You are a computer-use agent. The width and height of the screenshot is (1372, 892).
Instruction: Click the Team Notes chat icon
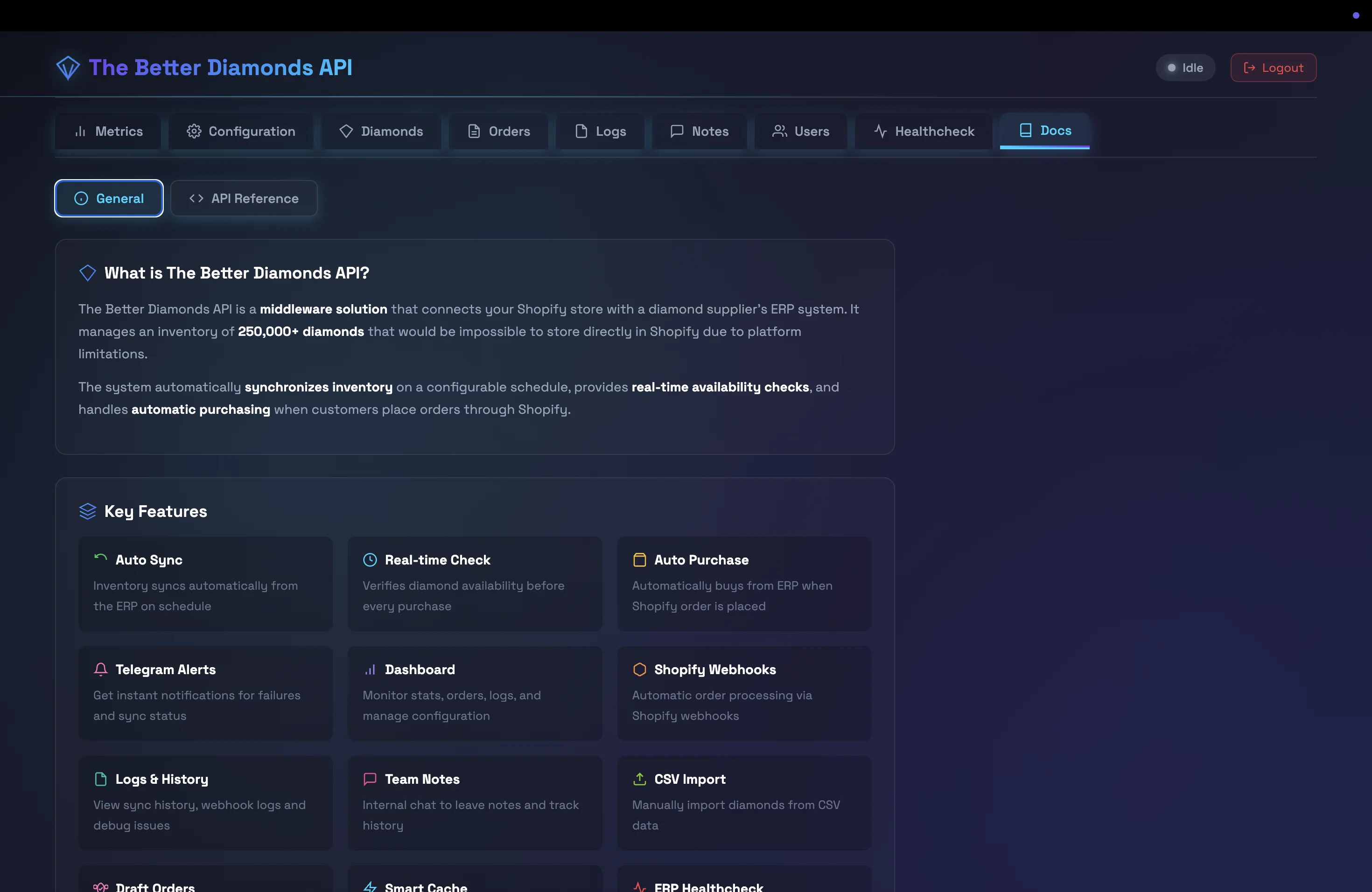click(x=370, y=779)
